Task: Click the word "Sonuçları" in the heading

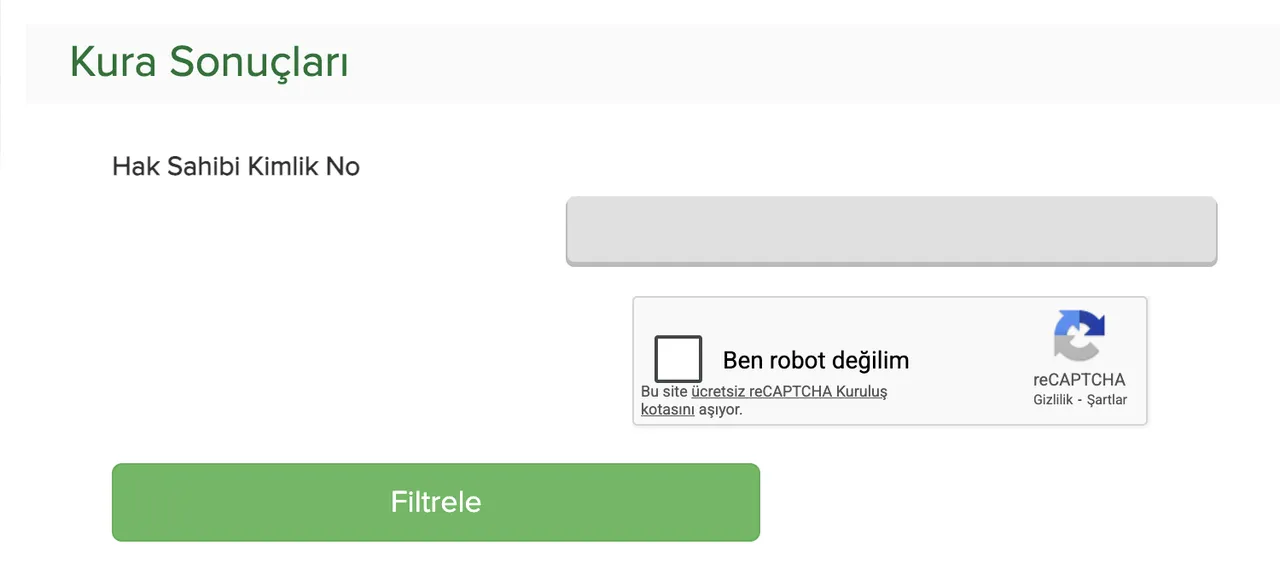Action: click(x=258, y=62)
